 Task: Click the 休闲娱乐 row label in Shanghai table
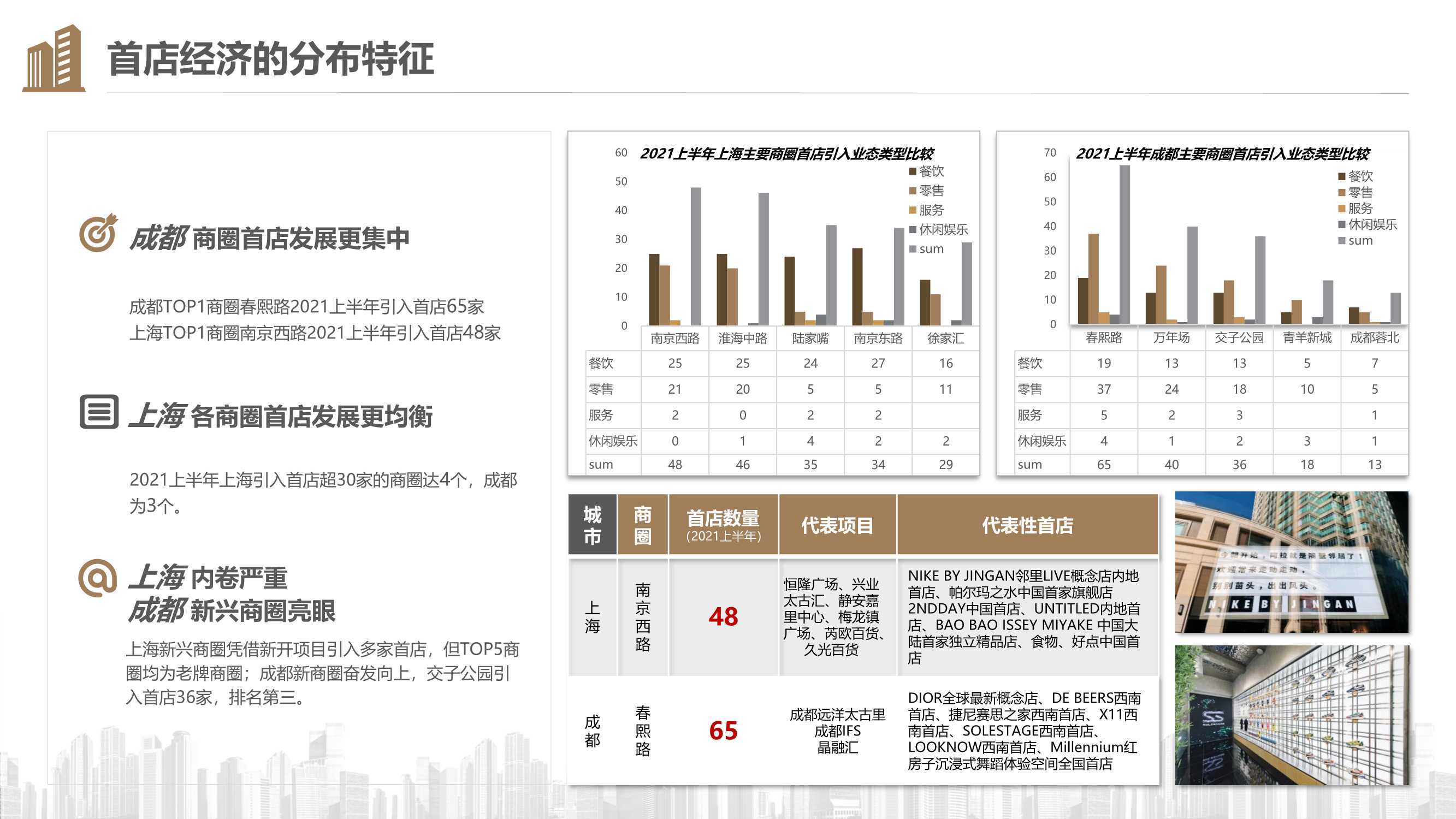[613, 441]
